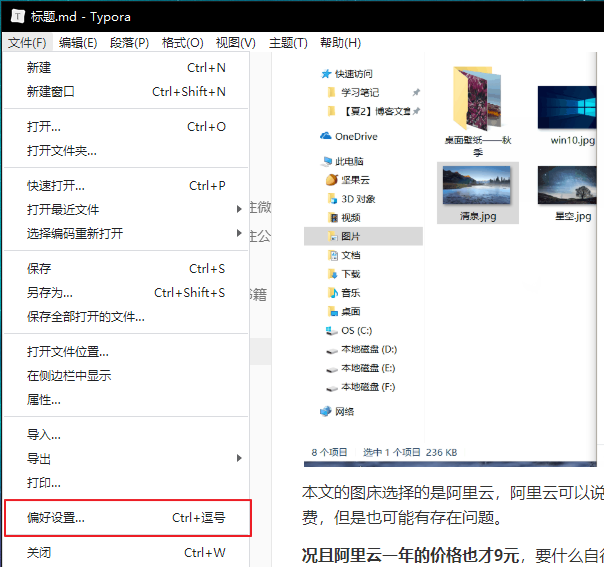Image resolution: width=604 pixels, height=567 pixels.
Task: Click the OneDrive cloud icon
Action: pyautogui.click(x=326, y=136)
